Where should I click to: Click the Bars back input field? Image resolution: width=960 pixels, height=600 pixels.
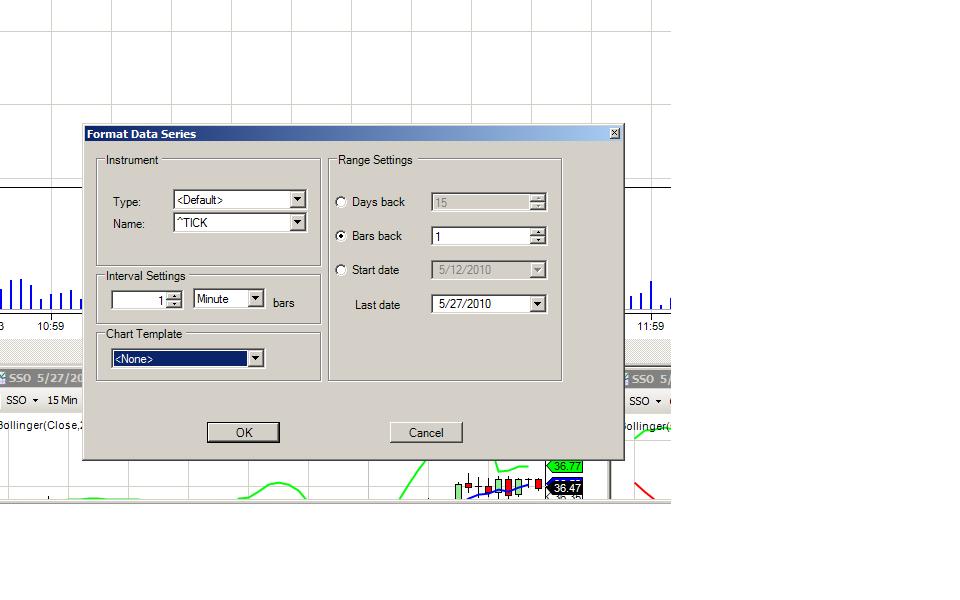481,236
